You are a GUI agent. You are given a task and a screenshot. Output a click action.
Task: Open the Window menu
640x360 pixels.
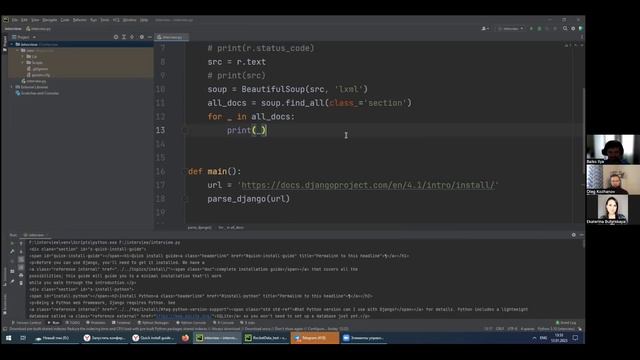[x=130, y=20]
